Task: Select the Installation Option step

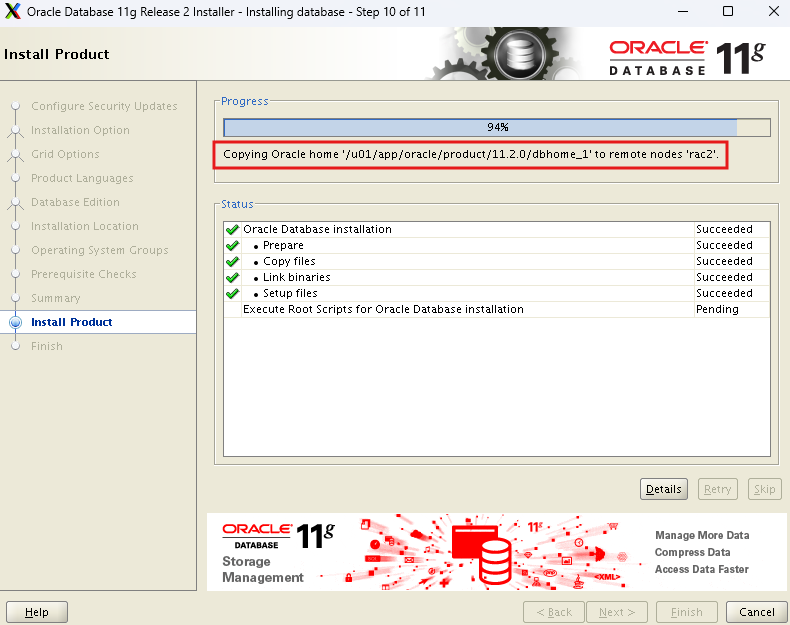Action: pyautogui.click(x=81, y=130)
